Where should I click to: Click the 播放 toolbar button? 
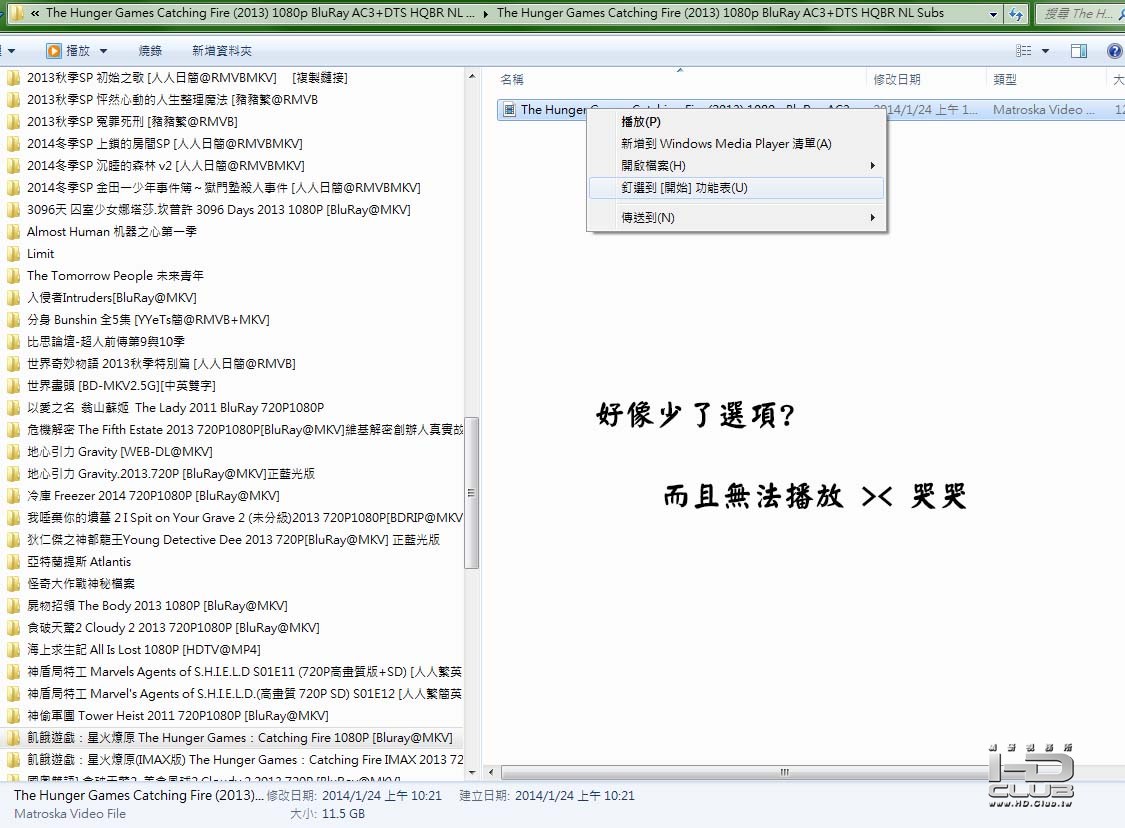(x=69, y=51)
